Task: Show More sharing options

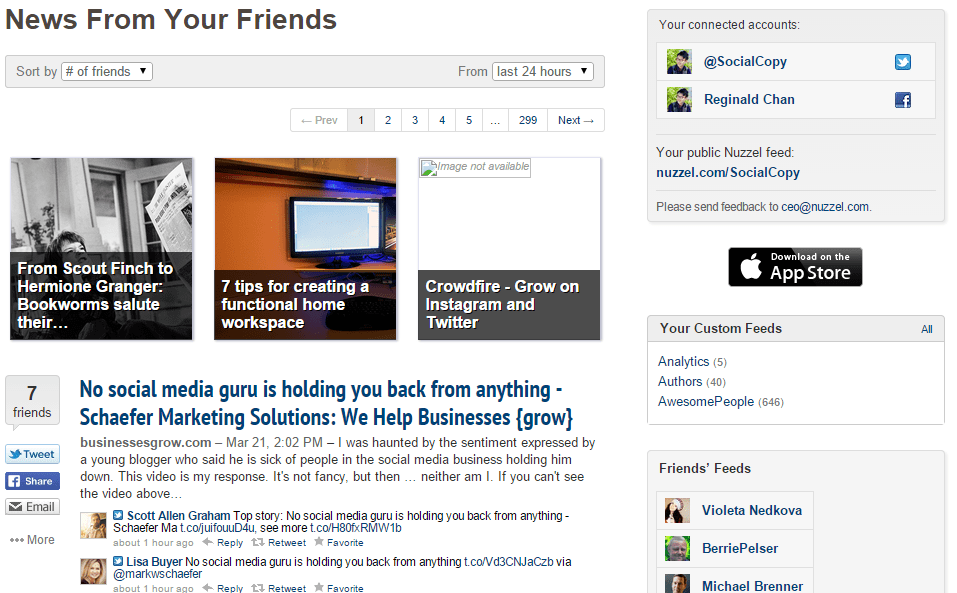Action: (x=32, y=540)
